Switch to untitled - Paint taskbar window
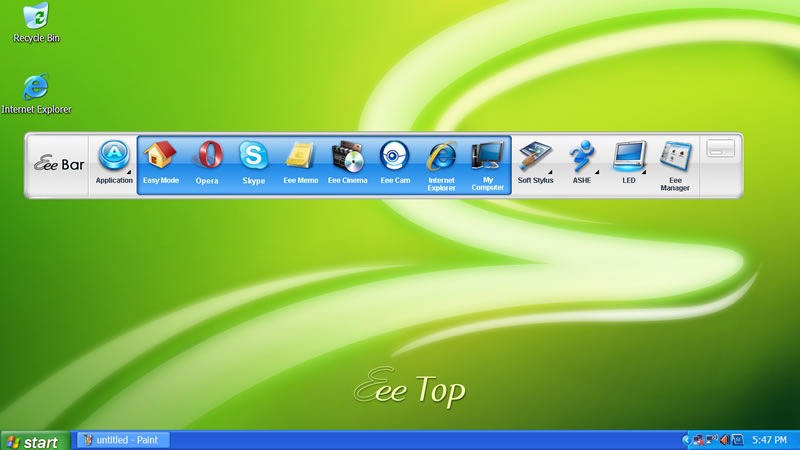800x450 pixels. 124,440
